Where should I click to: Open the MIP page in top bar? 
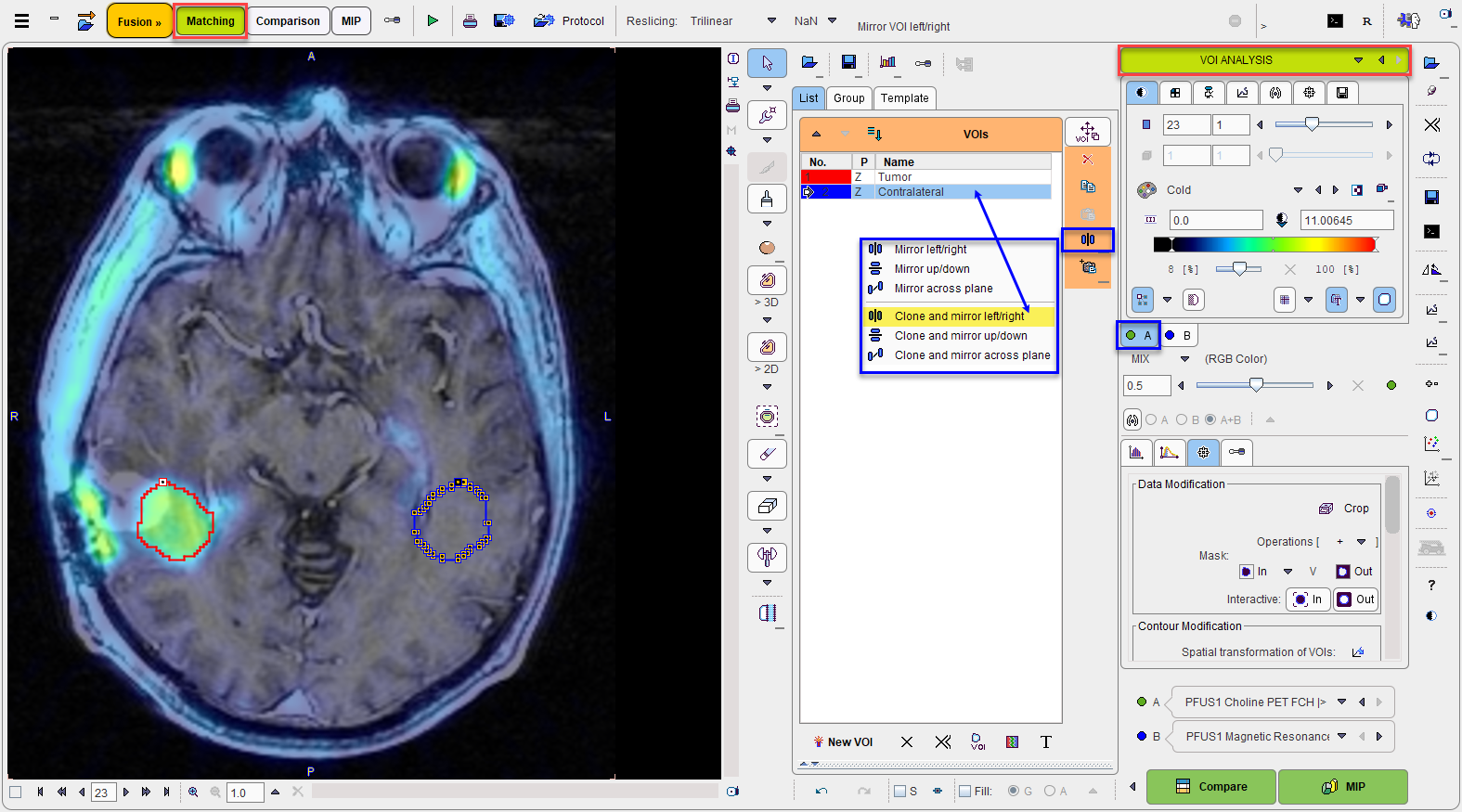tap(351, 21)
